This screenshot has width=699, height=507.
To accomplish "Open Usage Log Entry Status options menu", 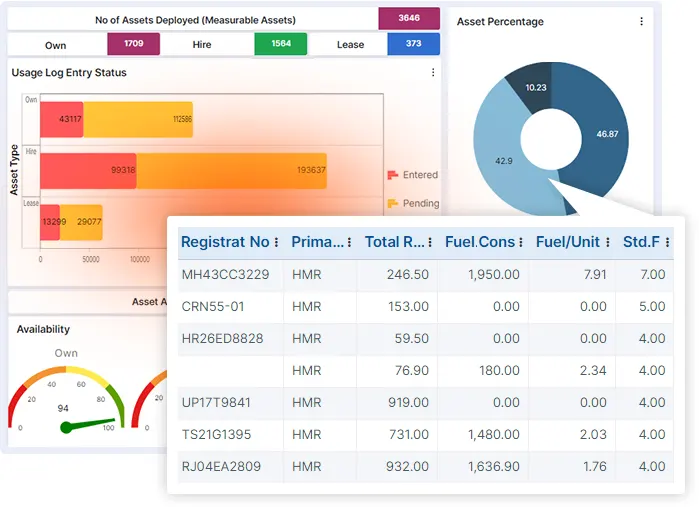I will 433,73.
